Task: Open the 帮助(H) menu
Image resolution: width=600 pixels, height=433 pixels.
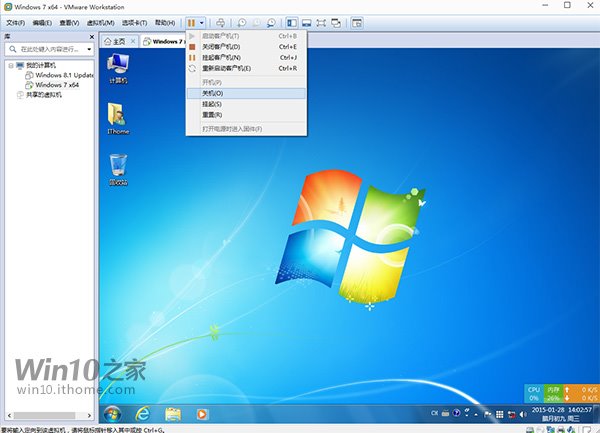Action: pos(165,23)
